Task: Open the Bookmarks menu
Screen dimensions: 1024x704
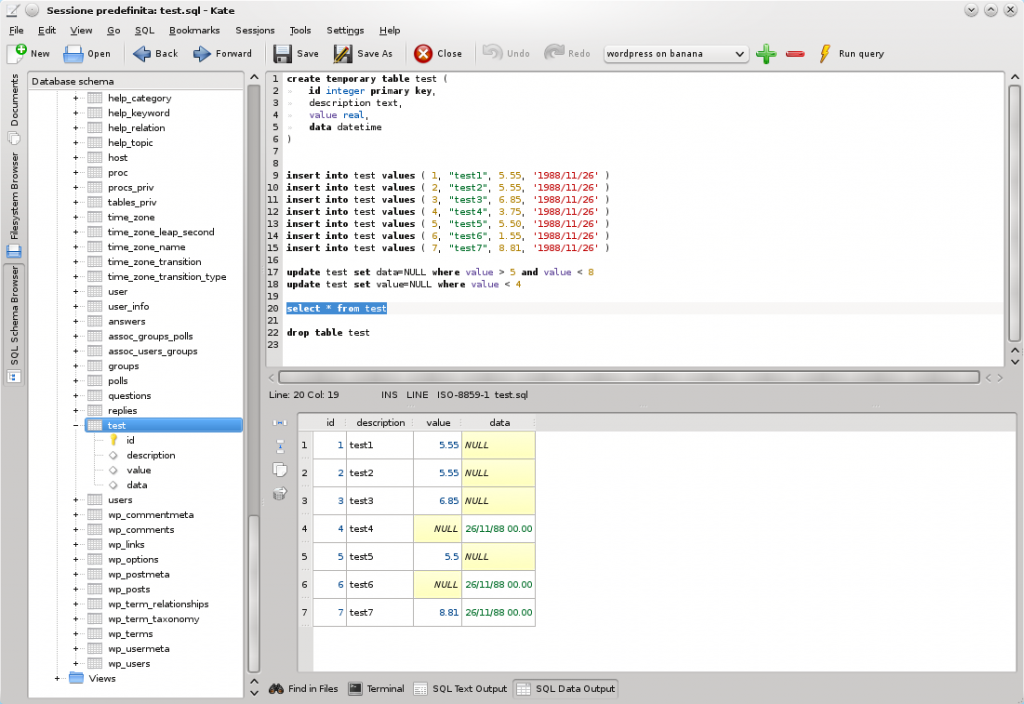Action: click(194, 30)
